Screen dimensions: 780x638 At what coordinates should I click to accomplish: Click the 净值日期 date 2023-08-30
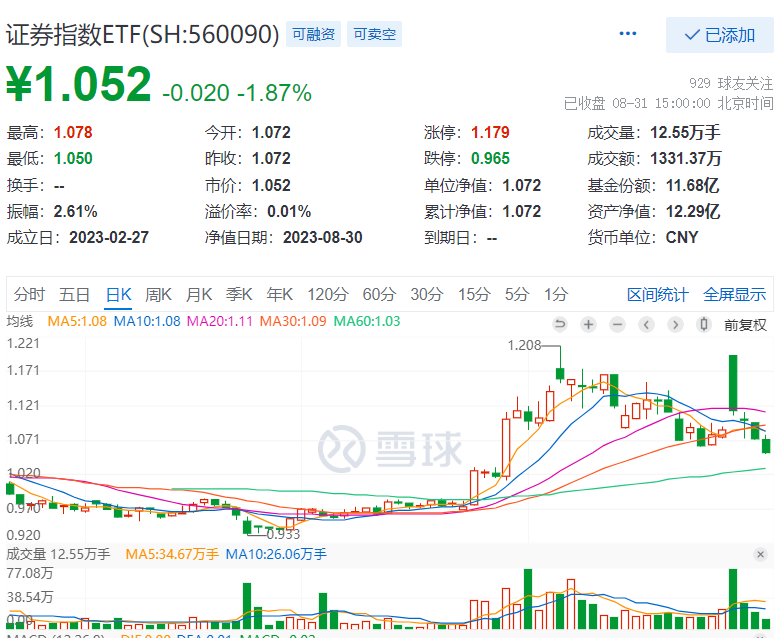click(323, 237)
